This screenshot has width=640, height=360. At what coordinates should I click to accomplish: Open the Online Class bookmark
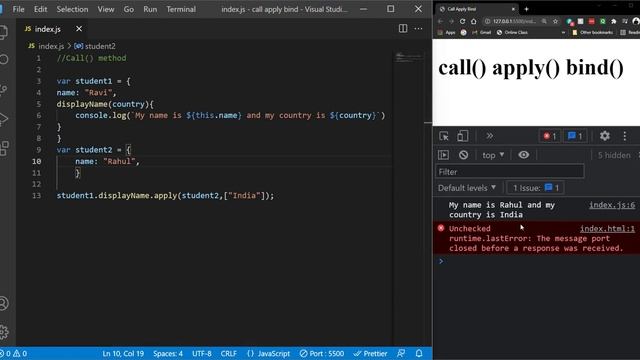pos(512,32)
